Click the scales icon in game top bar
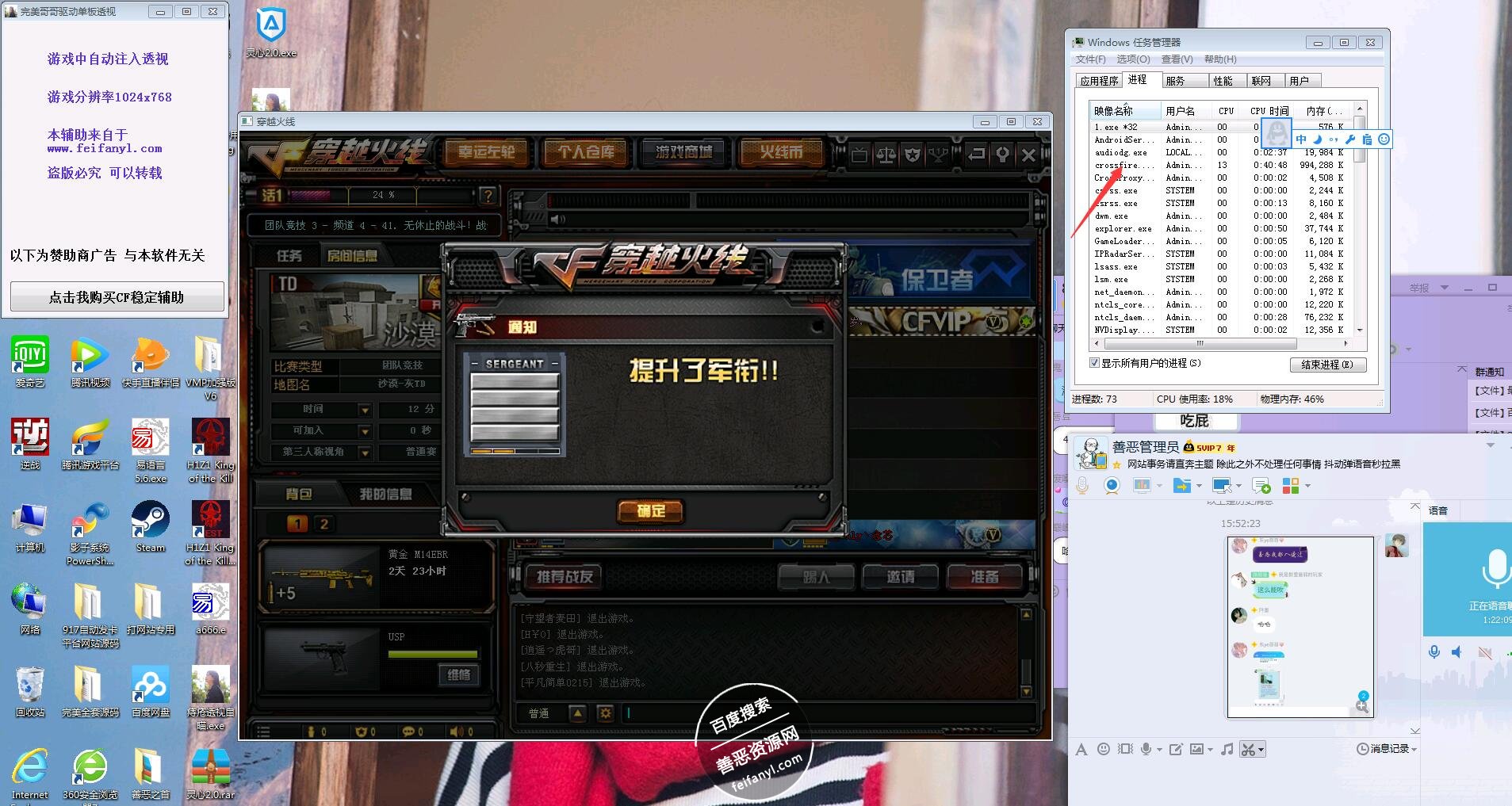This screenshot has width=1512, height=806. (885, 155)
